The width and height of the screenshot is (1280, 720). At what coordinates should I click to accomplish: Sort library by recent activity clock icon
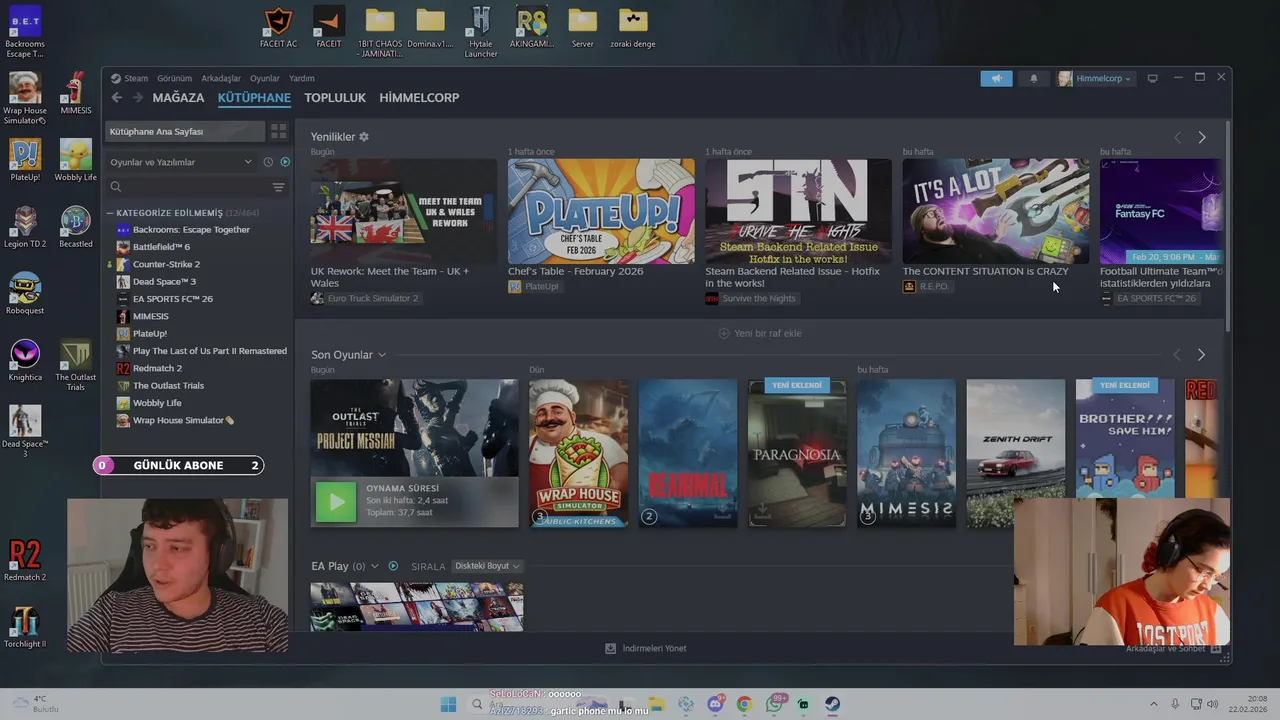tap(268, 162)
